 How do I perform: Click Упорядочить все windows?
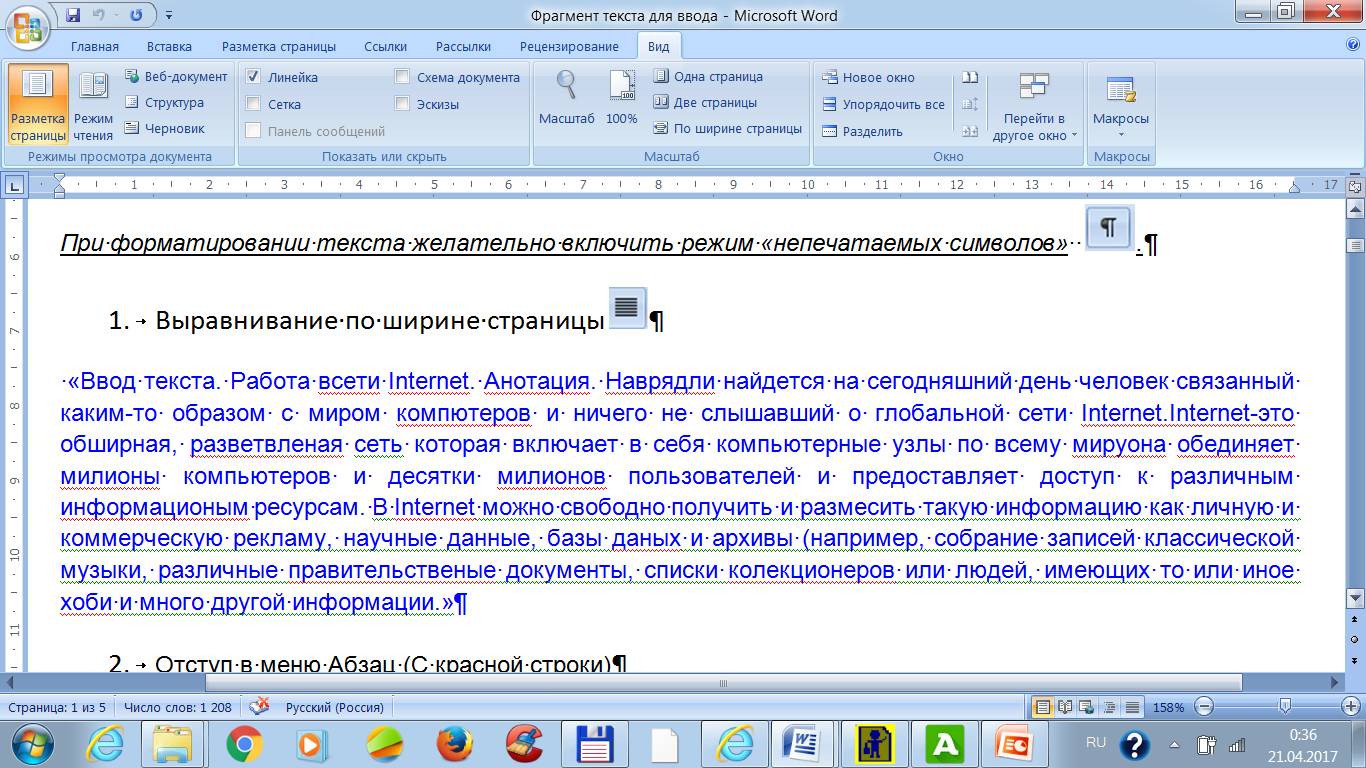pos(883,104)
